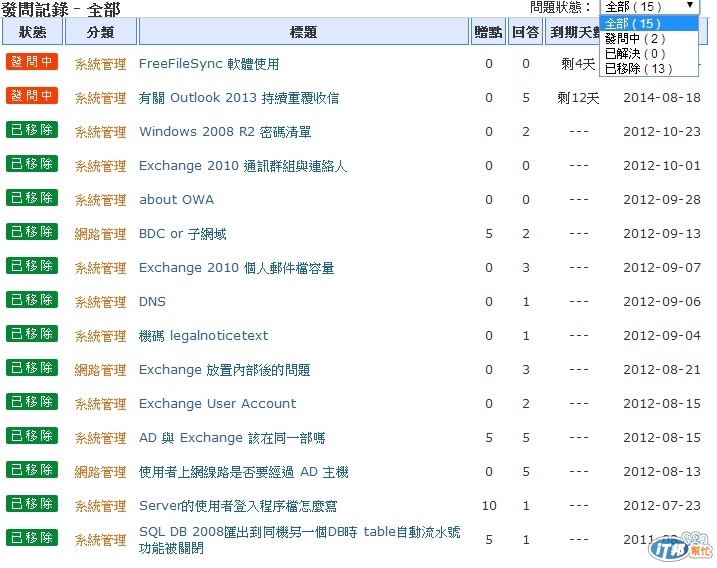
Task: Click 已移除 badge on legalnoticetext row
Action: [x=32, y=334]
